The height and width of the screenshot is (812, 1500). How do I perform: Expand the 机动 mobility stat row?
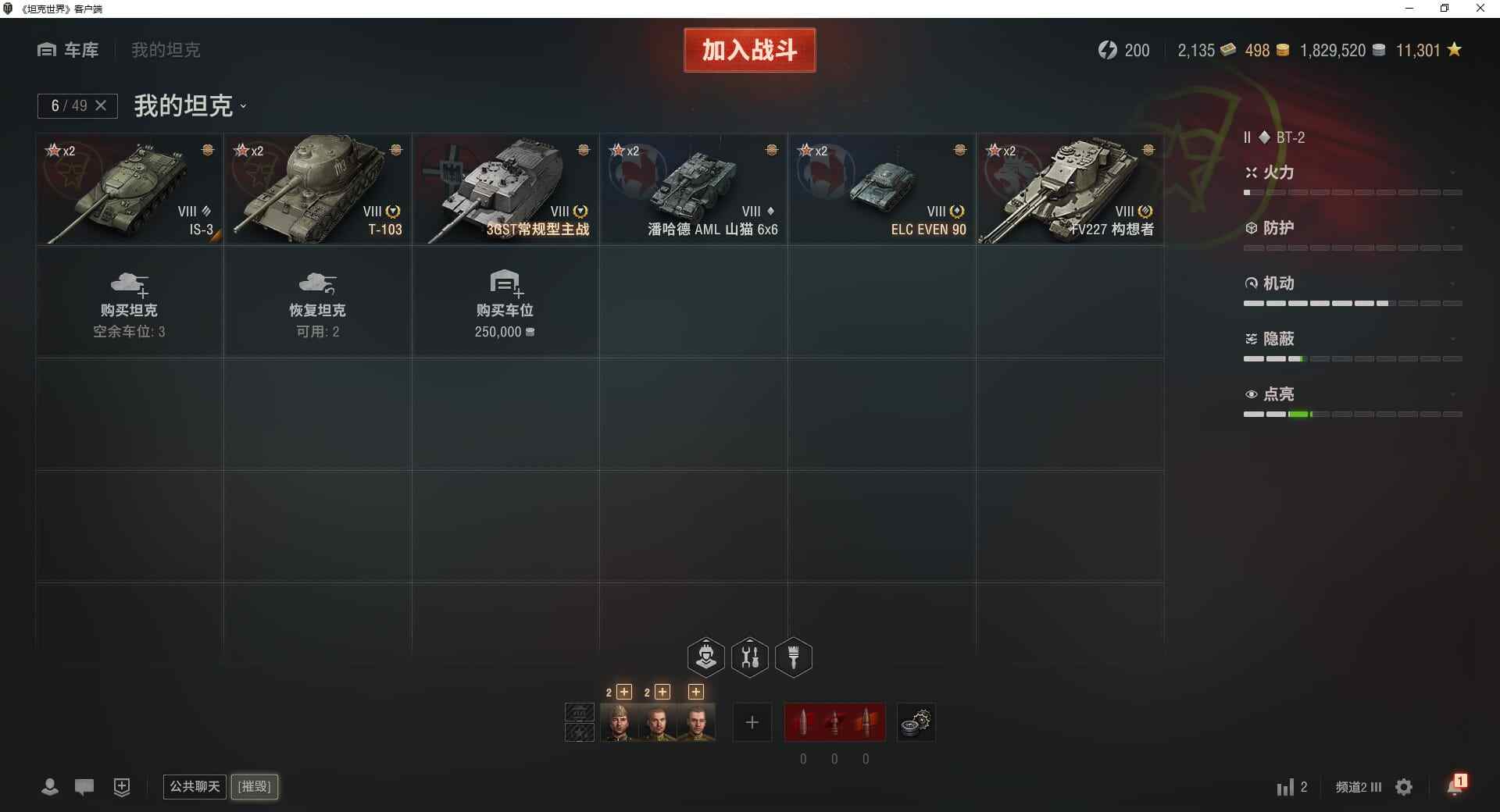[1352, 291]
